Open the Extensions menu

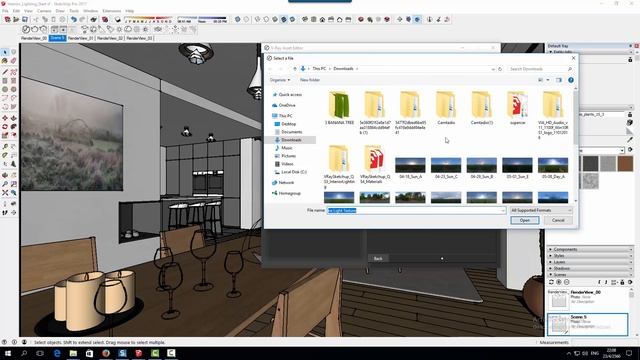(x=111, y=11)
